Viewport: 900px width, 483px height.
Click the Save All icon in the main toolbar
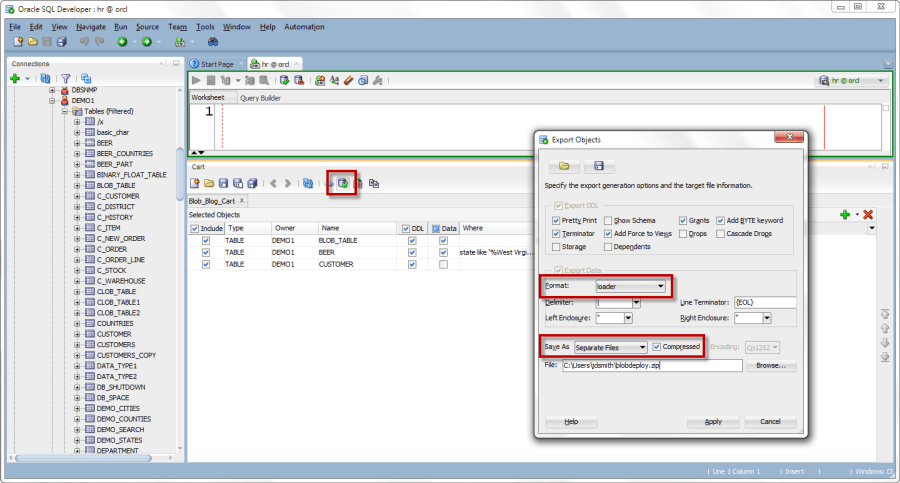[x=62, y=42]
